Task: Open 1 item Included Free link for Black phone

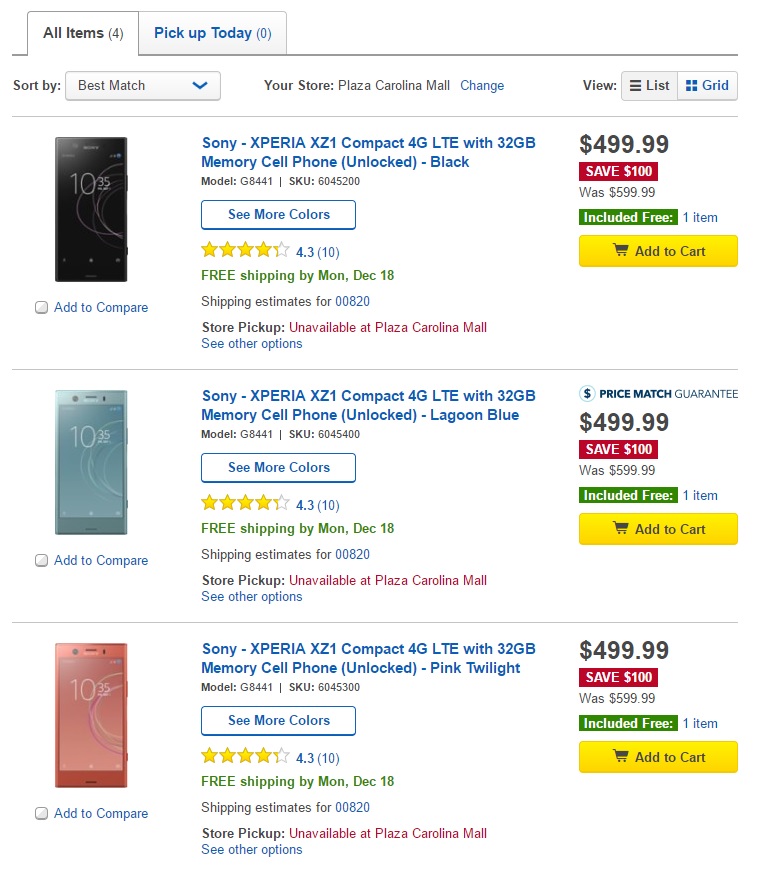Action: [x=700, y=217]
